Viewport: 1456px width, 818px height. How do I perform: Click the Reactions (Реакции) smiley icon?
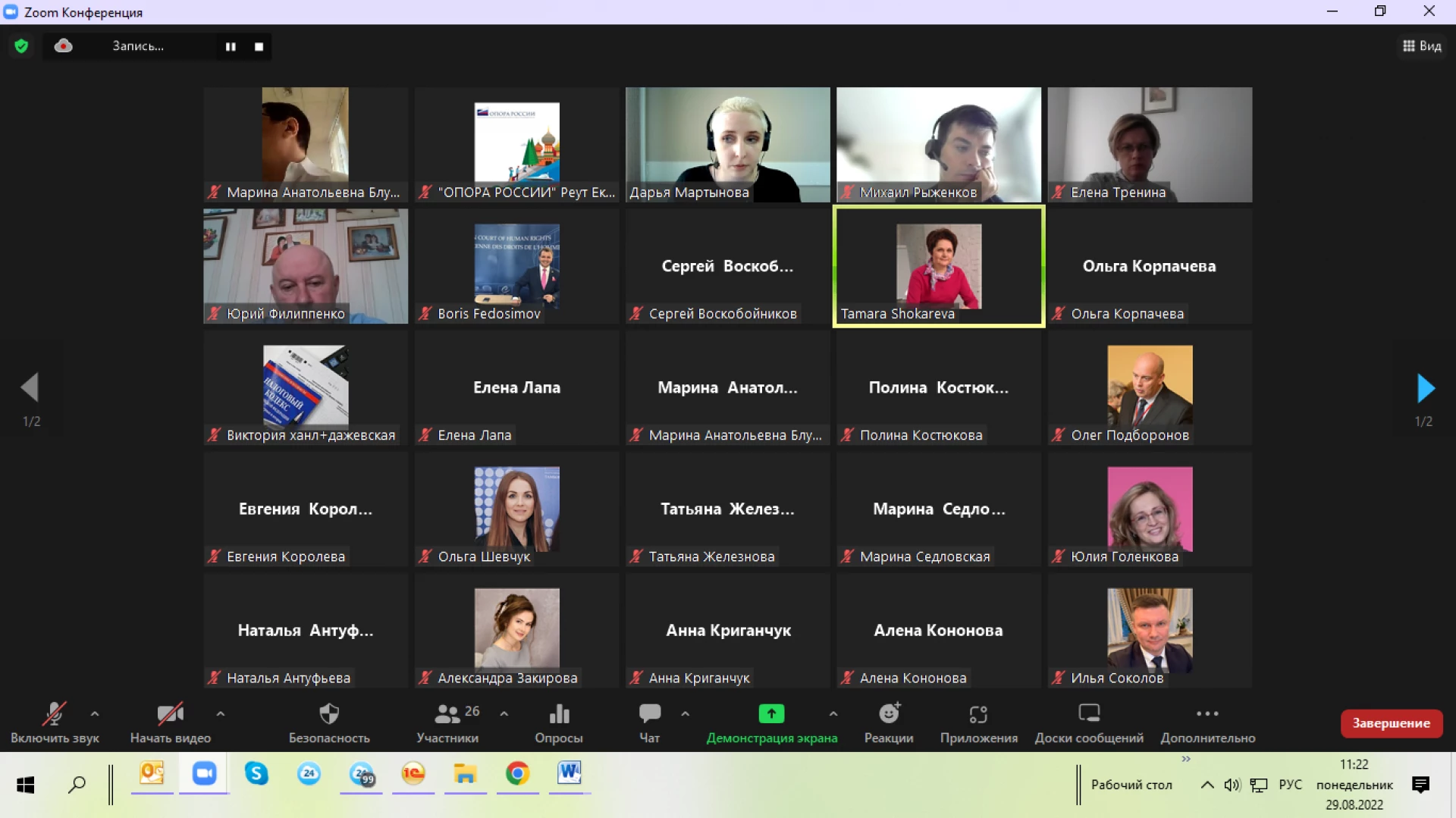tap(889, 714)
